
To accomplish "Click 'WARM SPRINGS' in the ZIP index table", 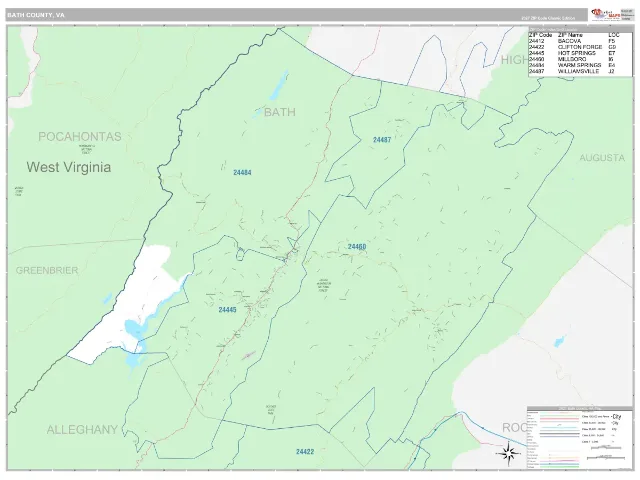I will 580,65.
